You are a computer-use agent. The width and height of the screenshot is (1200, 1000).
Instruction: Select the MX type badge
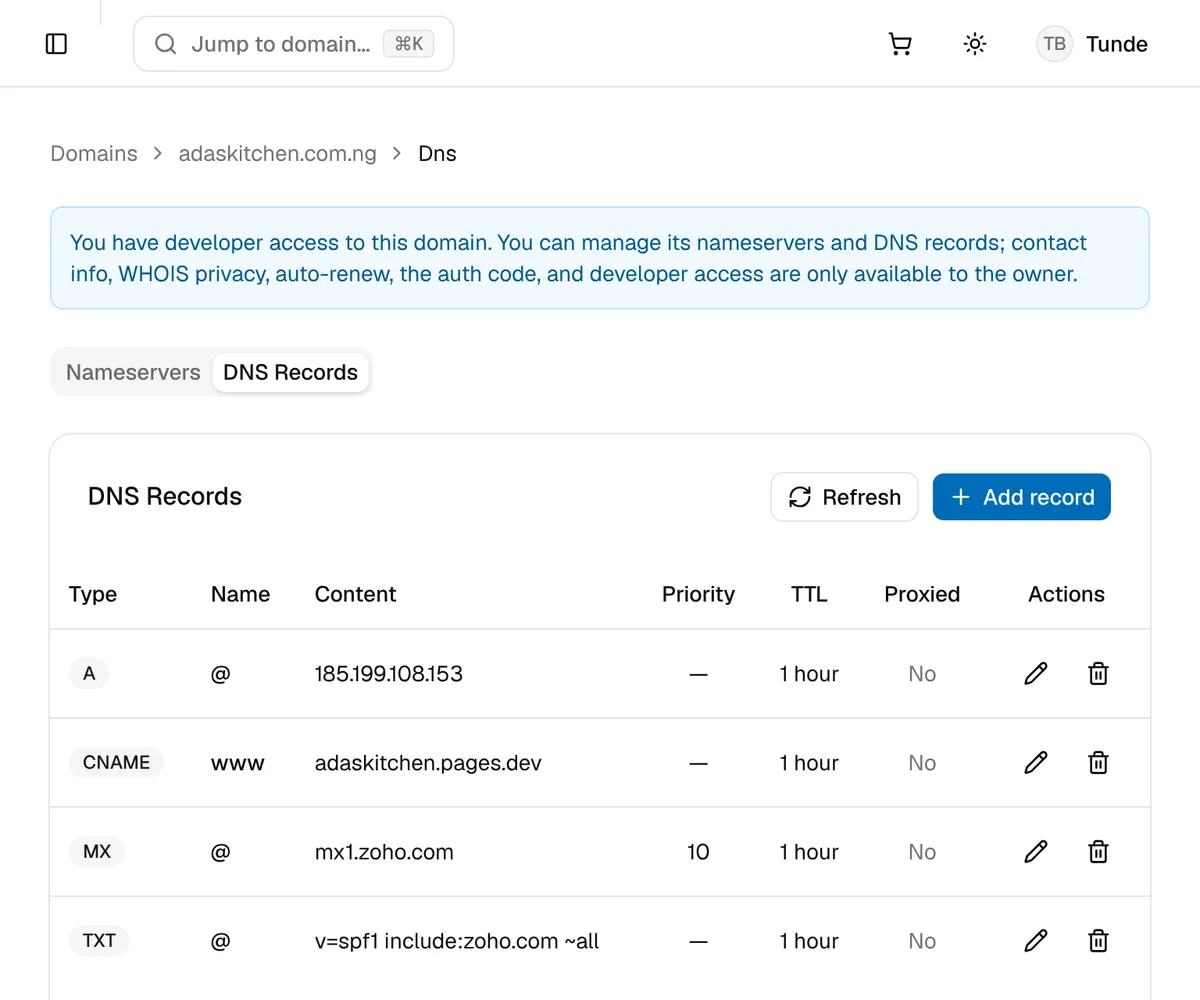pos(97,852)
